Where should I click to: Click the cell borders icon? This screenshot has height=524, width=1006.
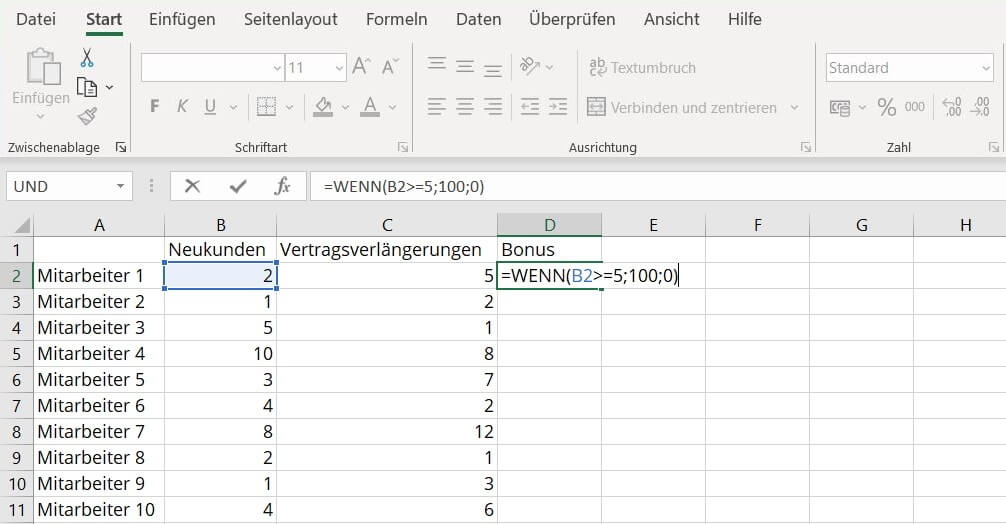point(266,106)
